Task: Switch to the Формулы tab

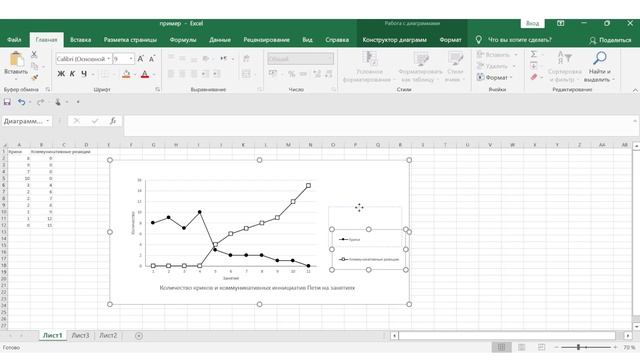Action: click(183, 40)
